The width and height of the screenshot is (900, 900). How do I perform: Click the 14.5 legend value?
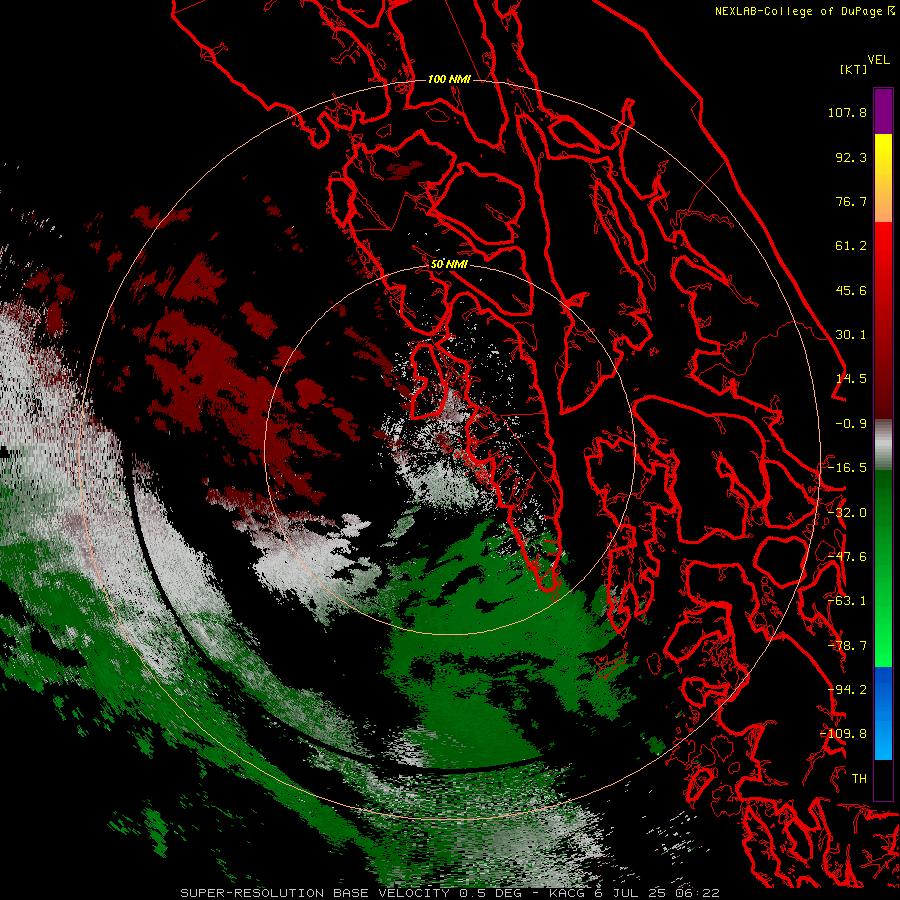[x=851, y=379]
